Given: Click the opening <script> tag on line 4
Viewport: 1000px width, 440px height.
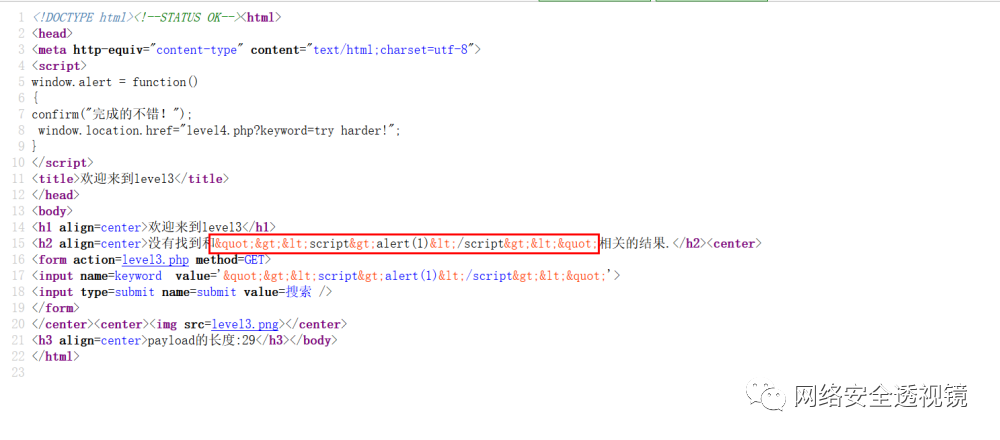Looking at the screenshot, I should [59, 66].
